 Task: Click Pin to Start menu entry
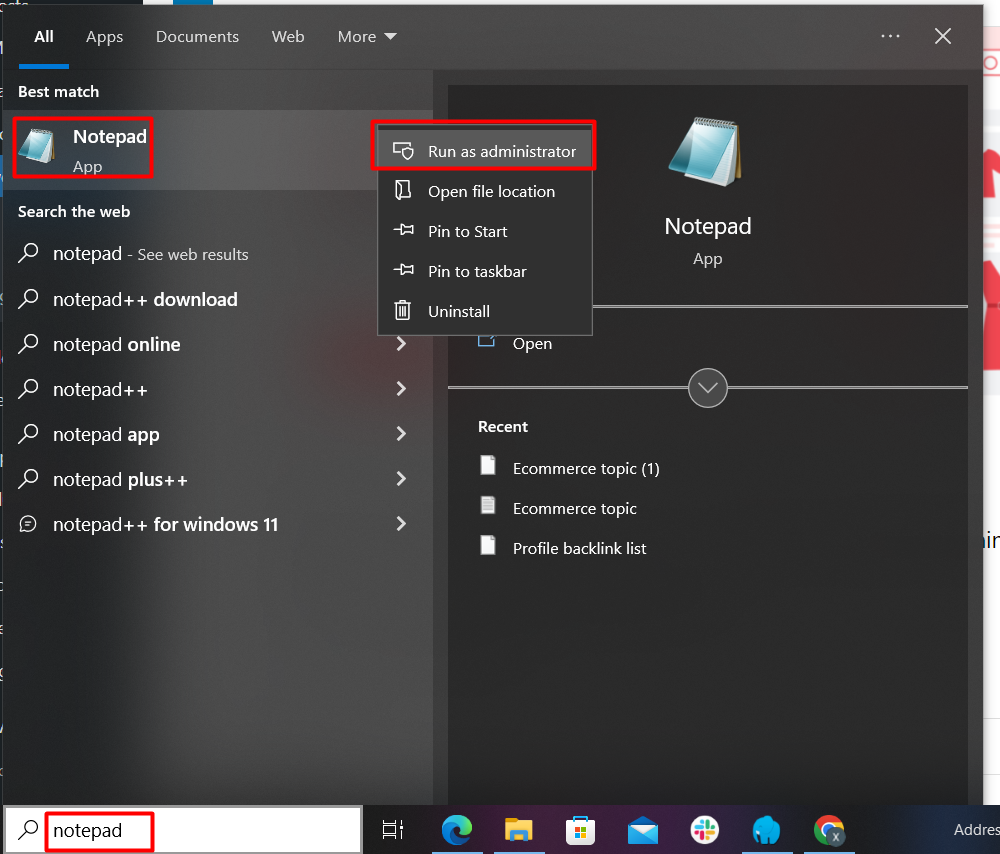[x=485, y=232]
